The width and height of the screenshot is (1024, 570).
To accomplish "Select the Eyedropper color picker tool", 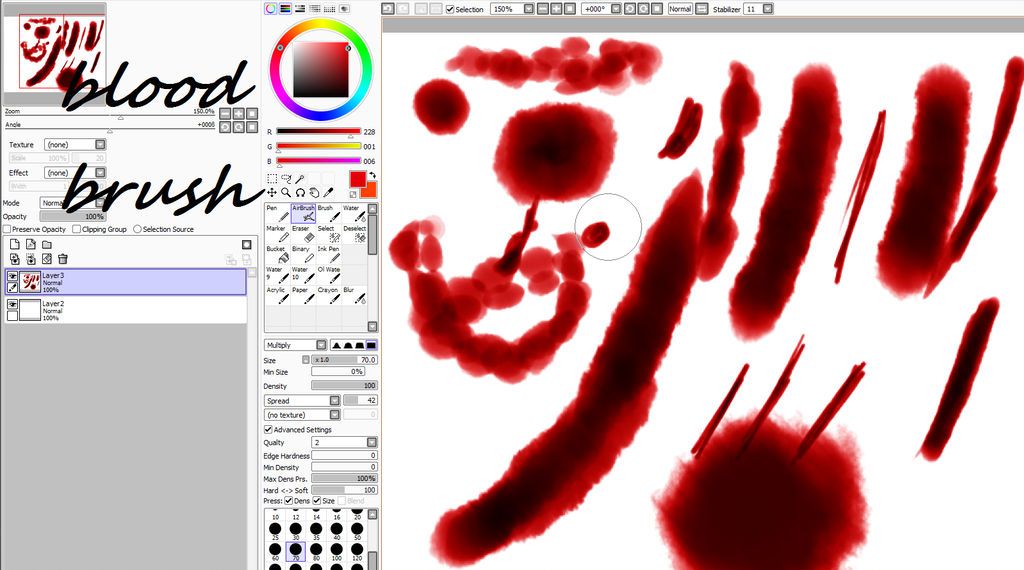I will click(328, 192).
